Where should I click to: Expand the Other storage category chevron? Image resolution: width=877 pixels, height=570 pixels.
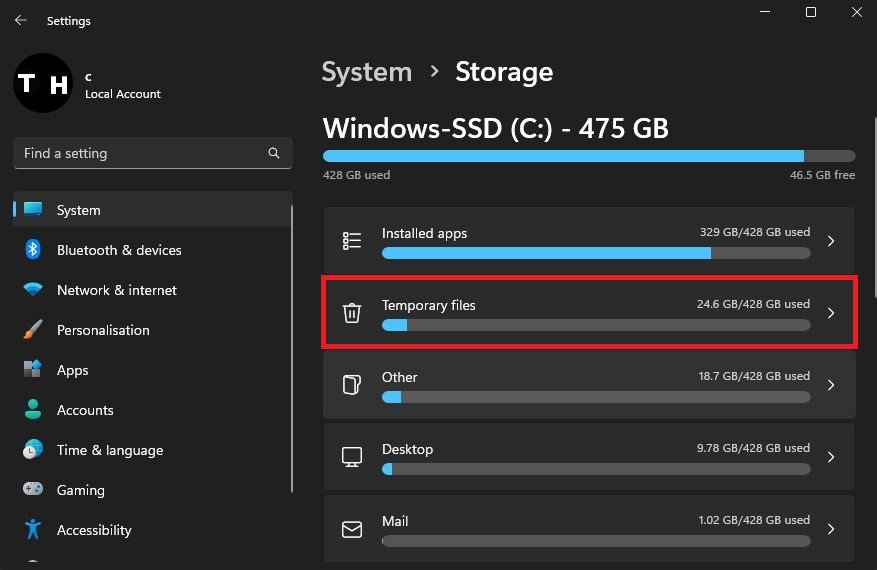(831, 385)
